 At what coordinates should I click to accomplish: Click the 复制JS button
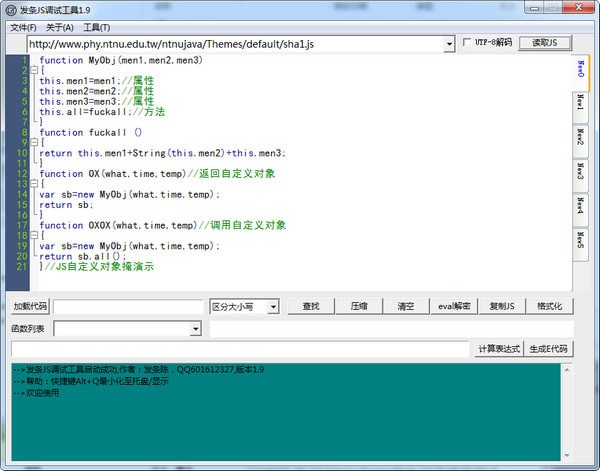click(501, 306)
